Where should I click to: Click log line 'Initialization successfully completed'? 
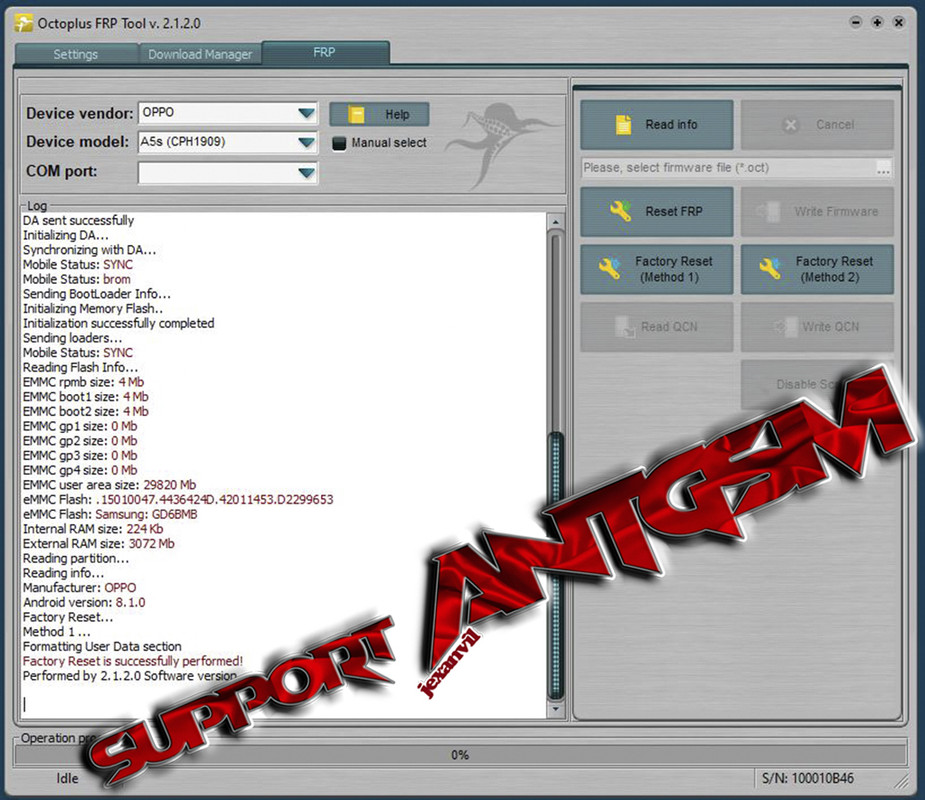[x=119, y=323]
